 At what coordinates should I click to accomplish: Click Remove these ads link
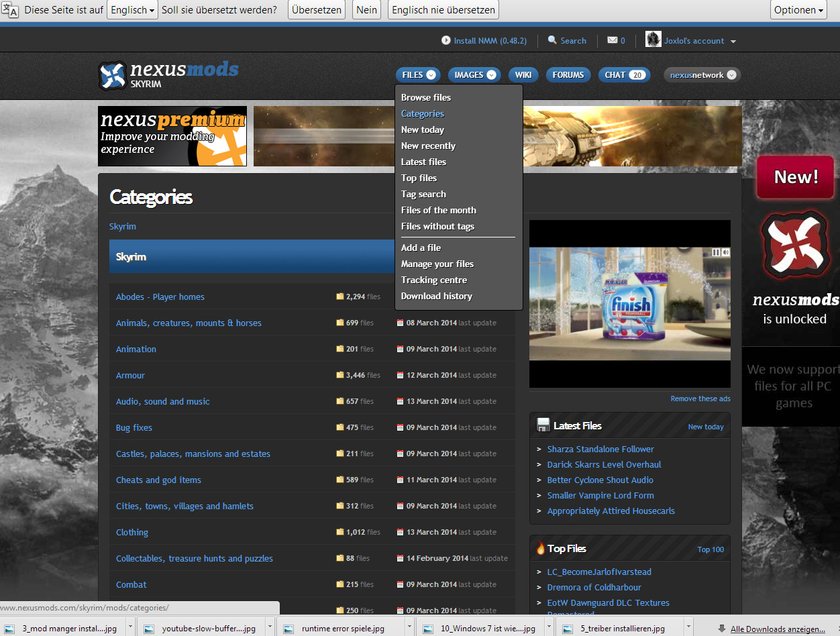coord(700,399)
